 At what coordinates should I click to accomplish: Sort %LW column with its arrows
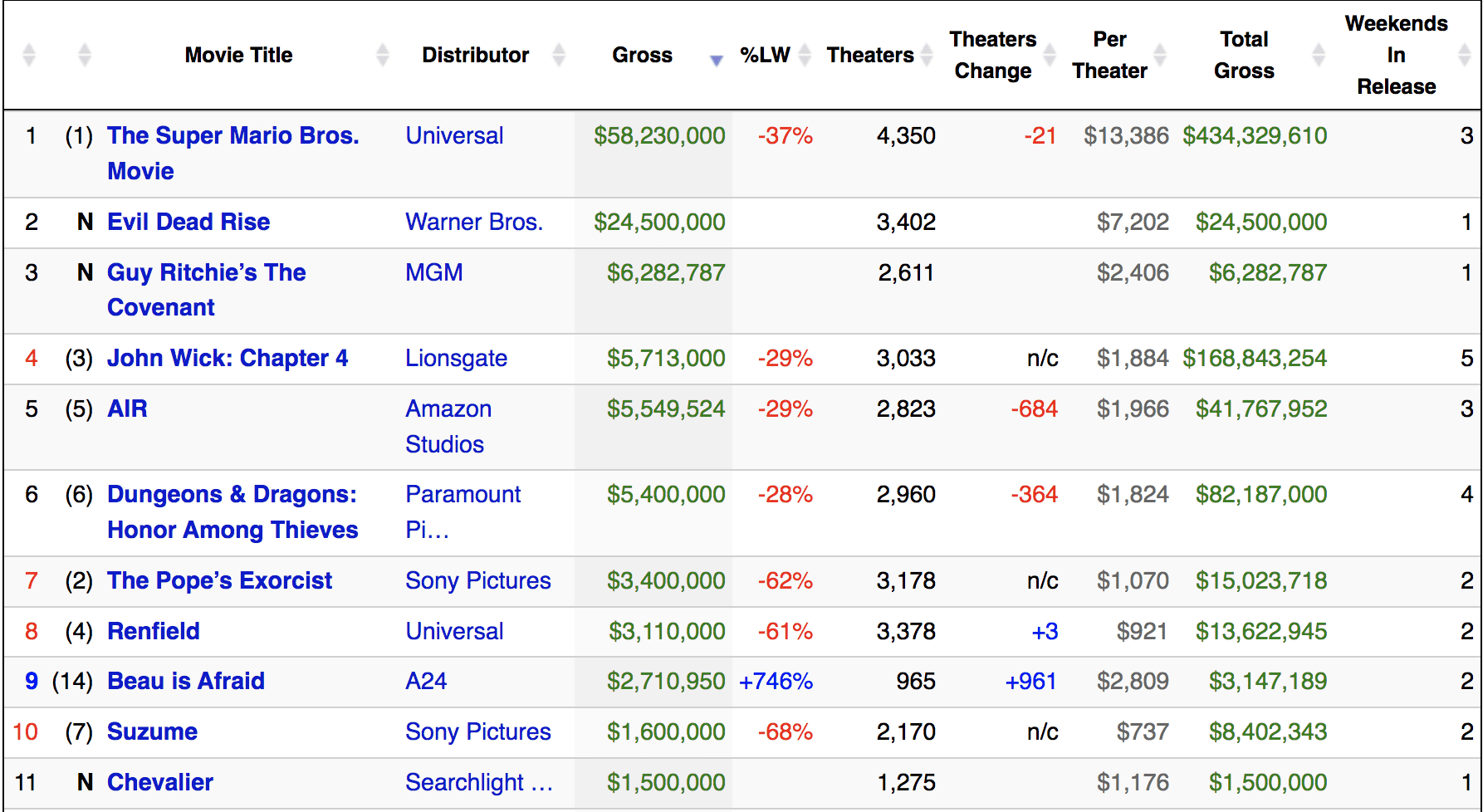(805, 55)
